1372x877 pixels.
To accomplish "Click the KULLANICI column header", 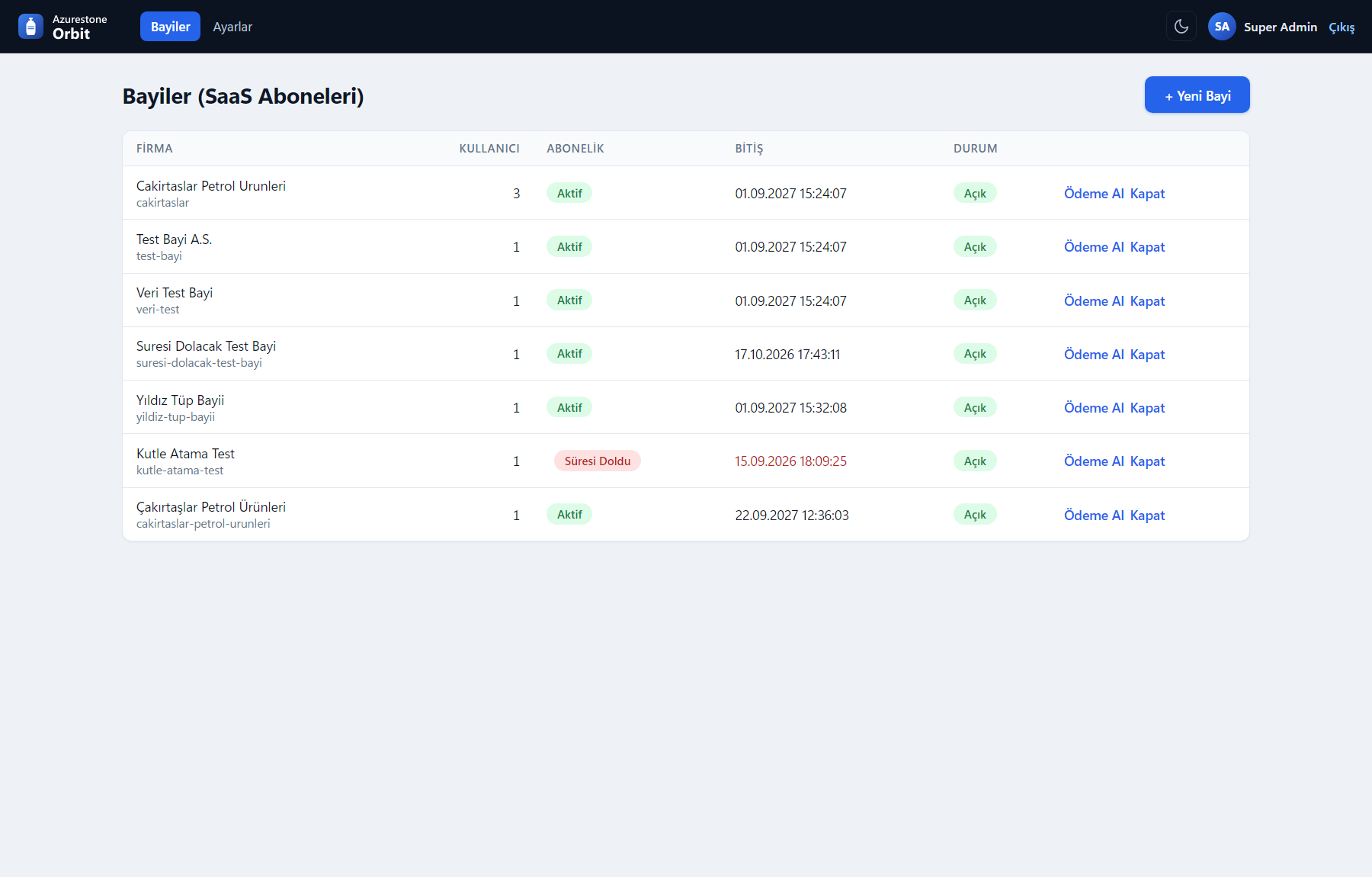I will point(489,149).
